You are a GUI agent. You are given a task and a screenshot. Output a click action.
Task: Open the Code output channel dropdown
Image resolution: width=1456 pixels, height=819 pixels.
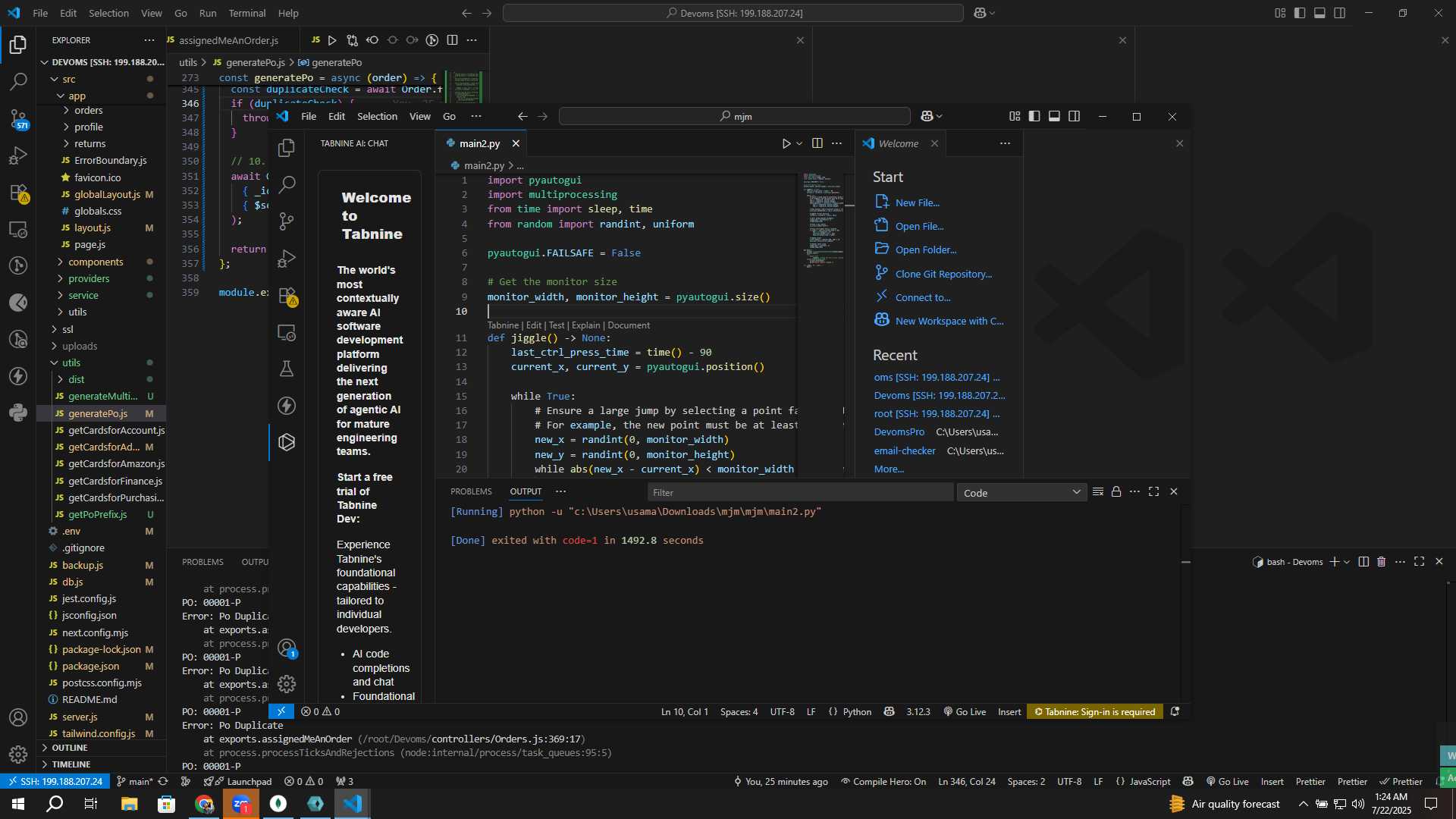click(1021, 493)
